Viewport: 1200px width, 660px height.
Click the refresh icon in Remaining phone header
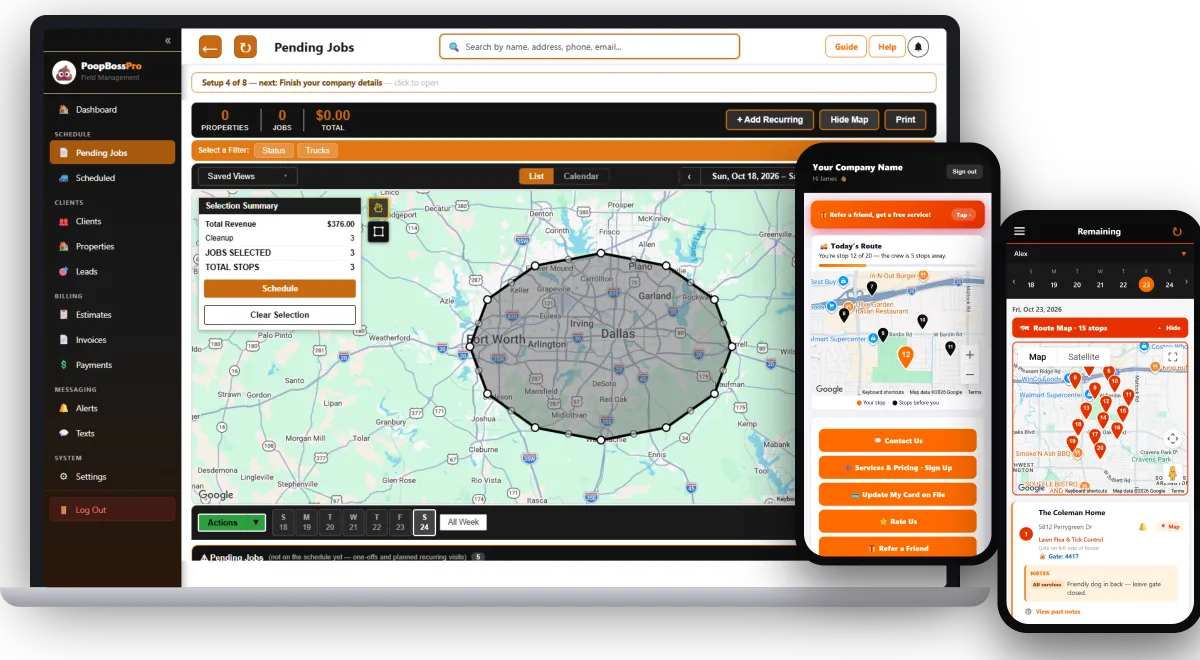coord(1177,231)
